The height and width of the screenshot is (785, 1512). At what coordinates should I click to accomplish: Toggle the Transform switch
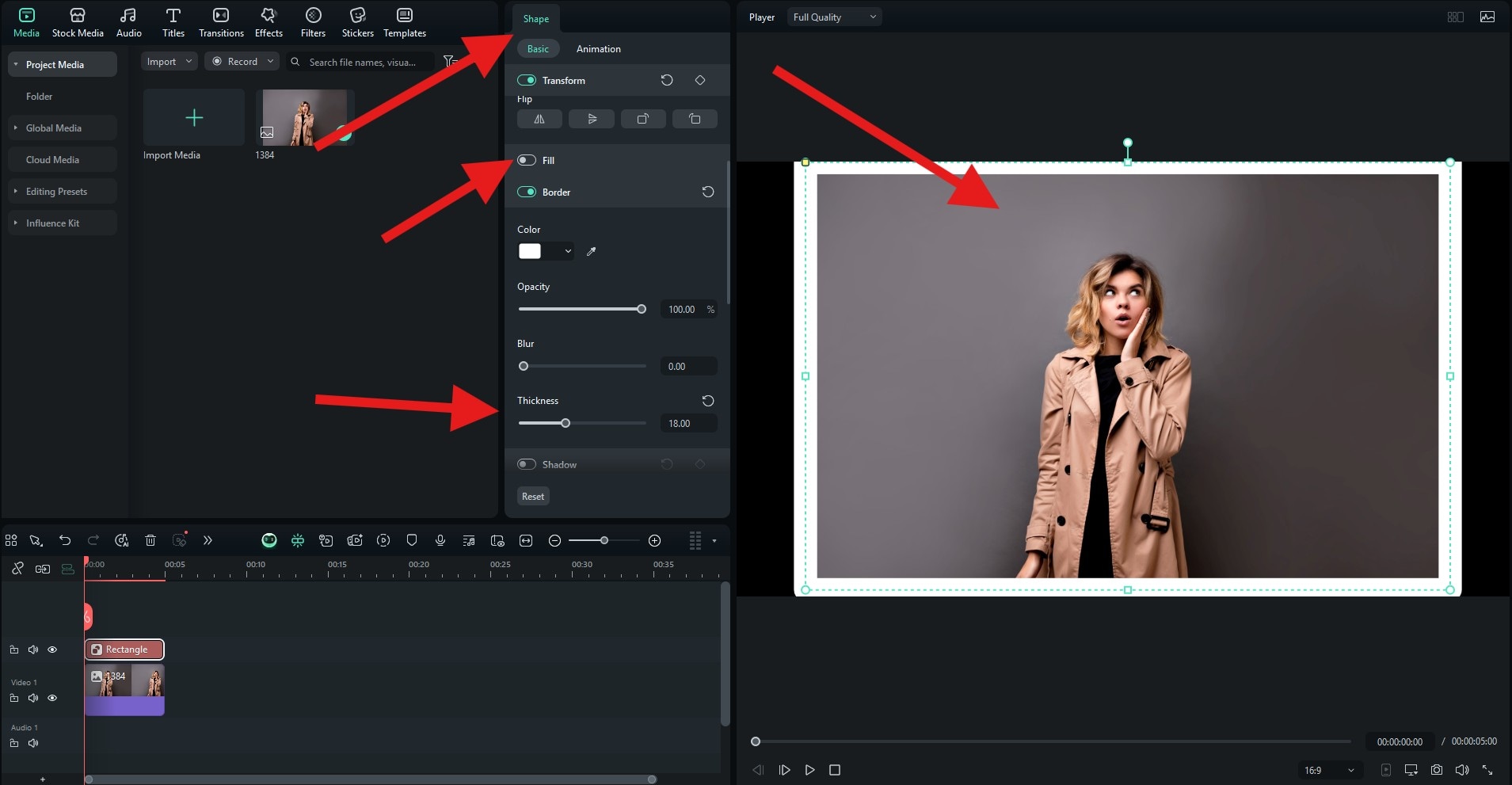pos(527,81)
